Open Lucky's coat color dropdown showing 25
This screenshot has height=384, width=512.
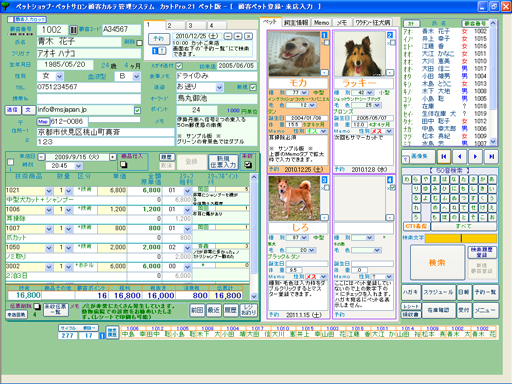pyautogui.click(x=377, y=105)
